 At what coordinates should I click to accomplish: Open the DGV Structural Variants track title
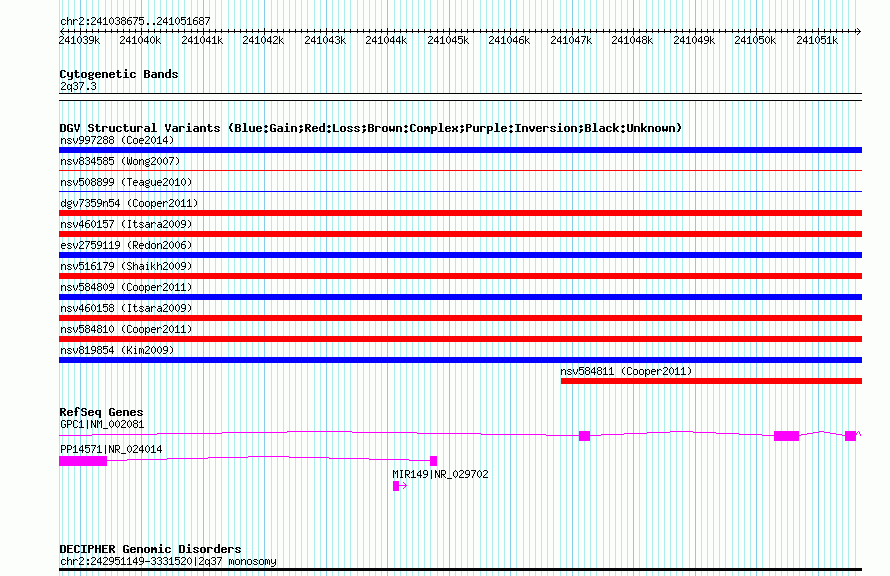coord(370,128)
